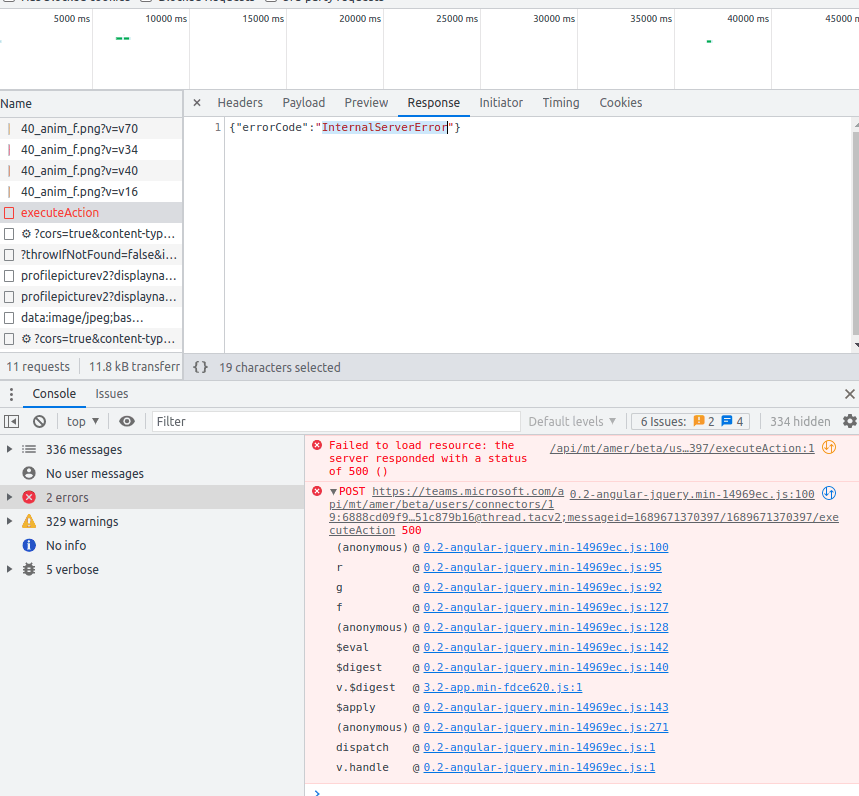The height and width of the screenshot is (796, 859).
Task: Select the Response tab
Action: [433, 103]
